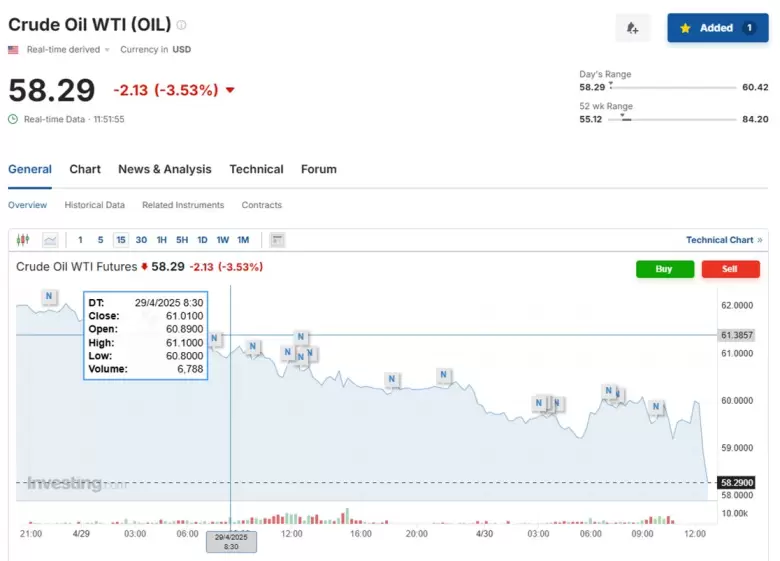The height and width of the screenshot is (561, 780).
Task: Click the chart news/layout toolbar icon
Action: [277, 240]
